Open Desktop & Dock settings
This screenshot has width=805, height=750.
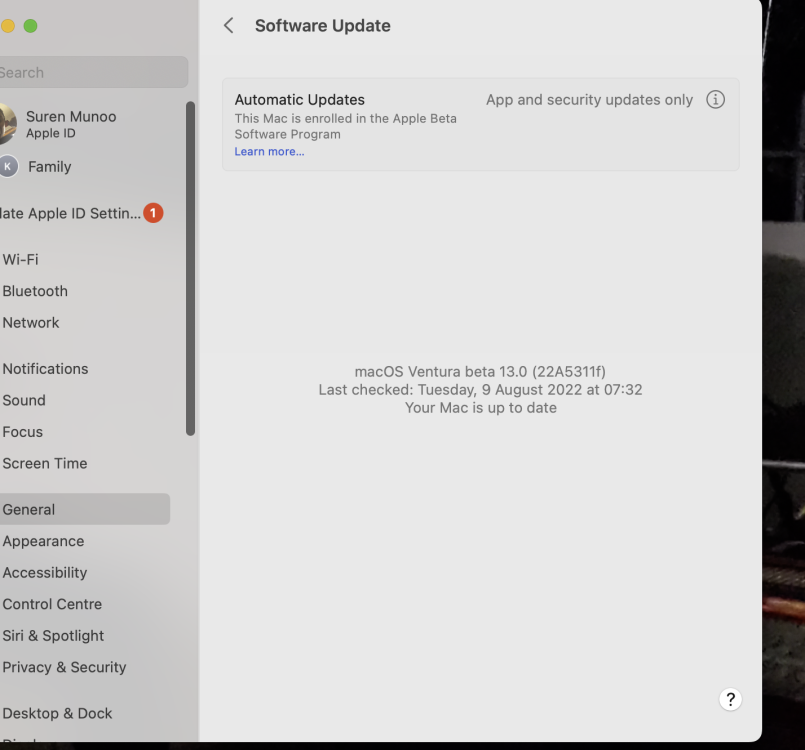(85, 713)
